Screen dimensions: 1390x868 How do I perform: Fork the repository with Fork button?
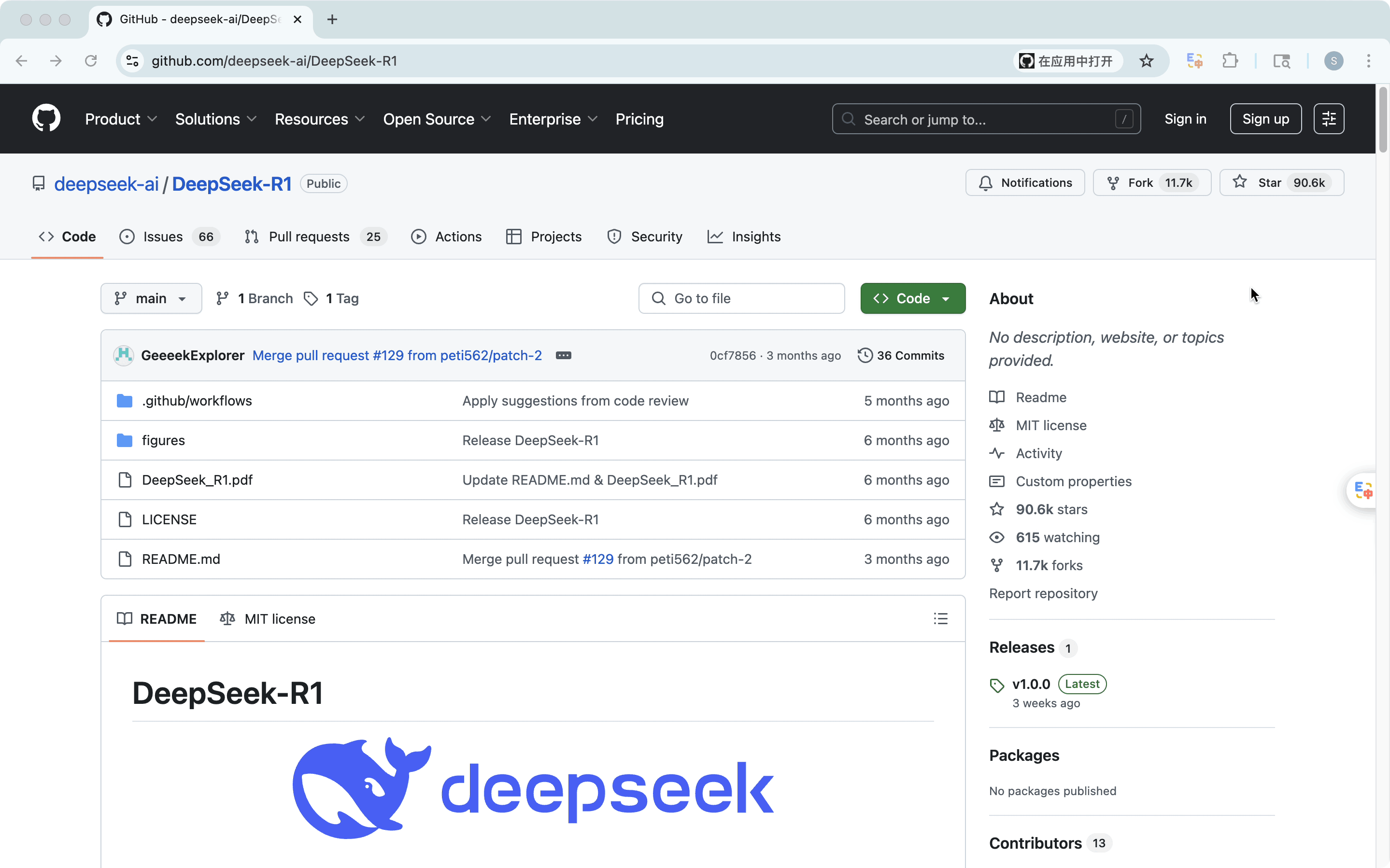(x=1151, y=182)
